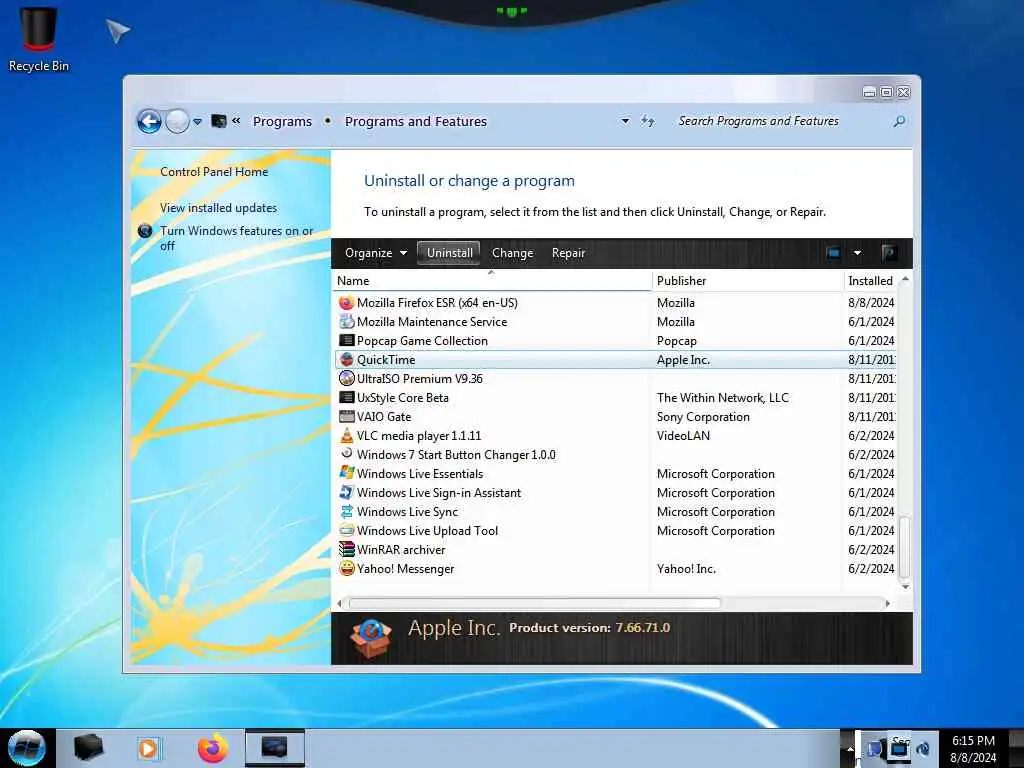1024x768 pixels.
Task: Click the greyed Forward navigation button
Action: coord(177,121)
